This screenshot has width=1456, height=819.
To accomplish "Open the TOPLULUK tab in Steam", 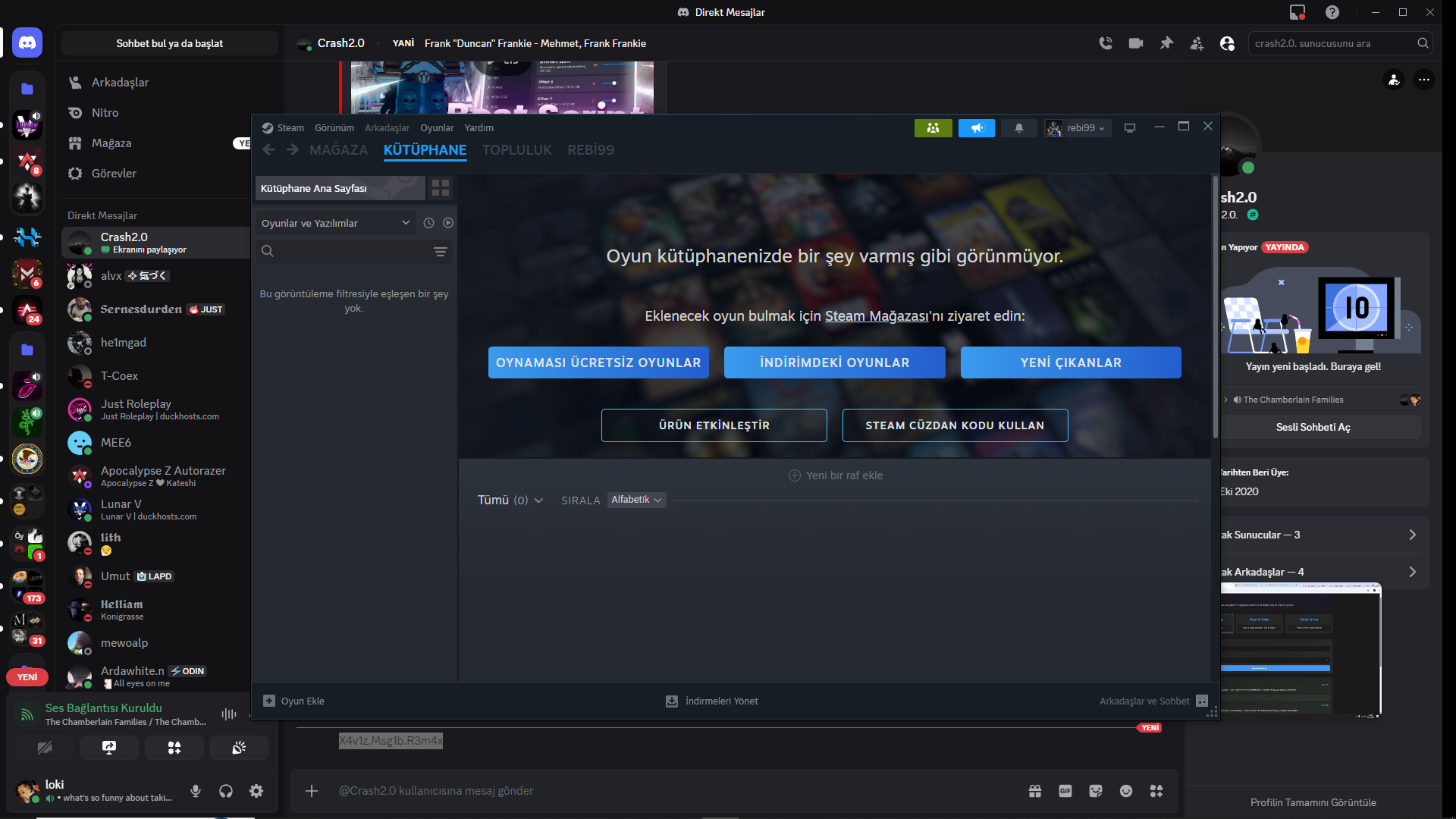I will click(517, 150).
